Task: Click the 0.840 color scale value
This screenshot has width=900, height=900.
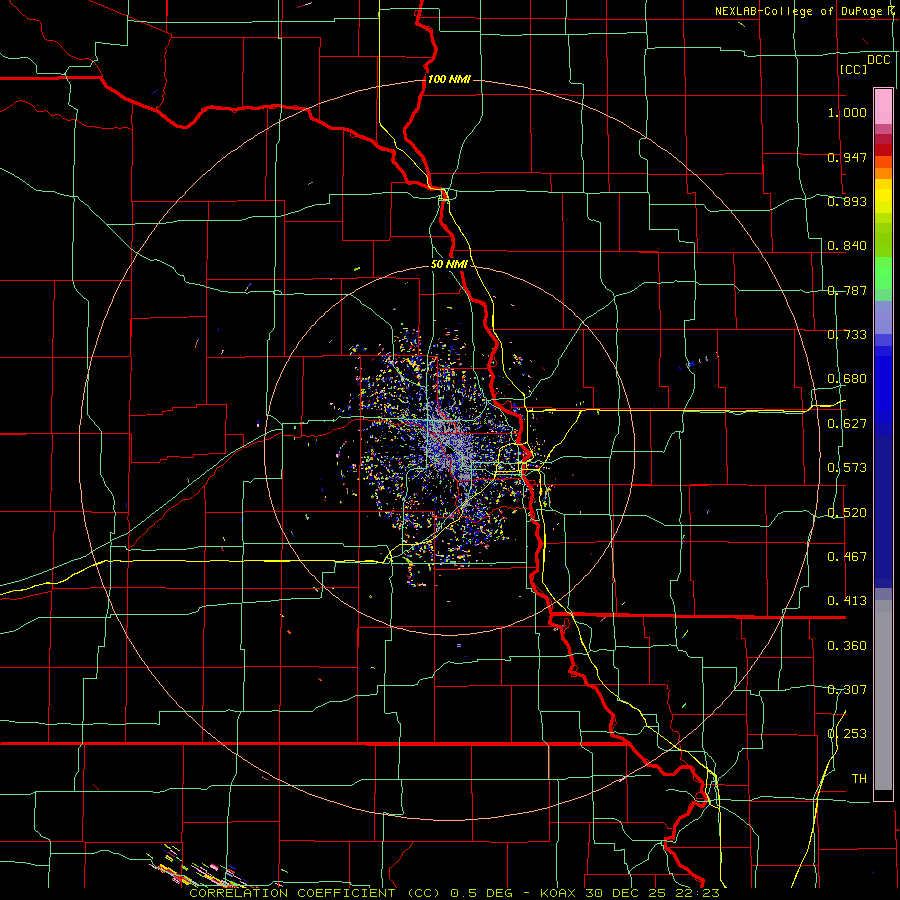Action: point(847,246)
